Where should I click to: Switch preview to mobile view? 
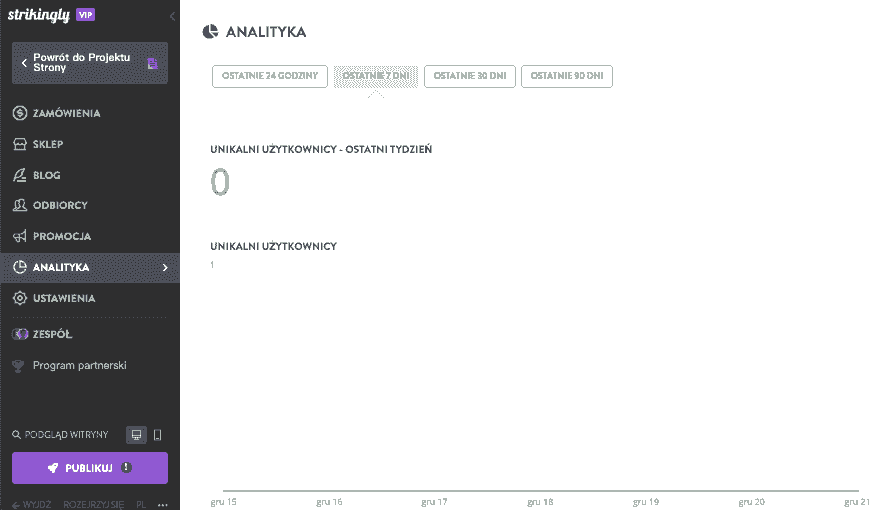pyautogui.click(x=158, y=435)
